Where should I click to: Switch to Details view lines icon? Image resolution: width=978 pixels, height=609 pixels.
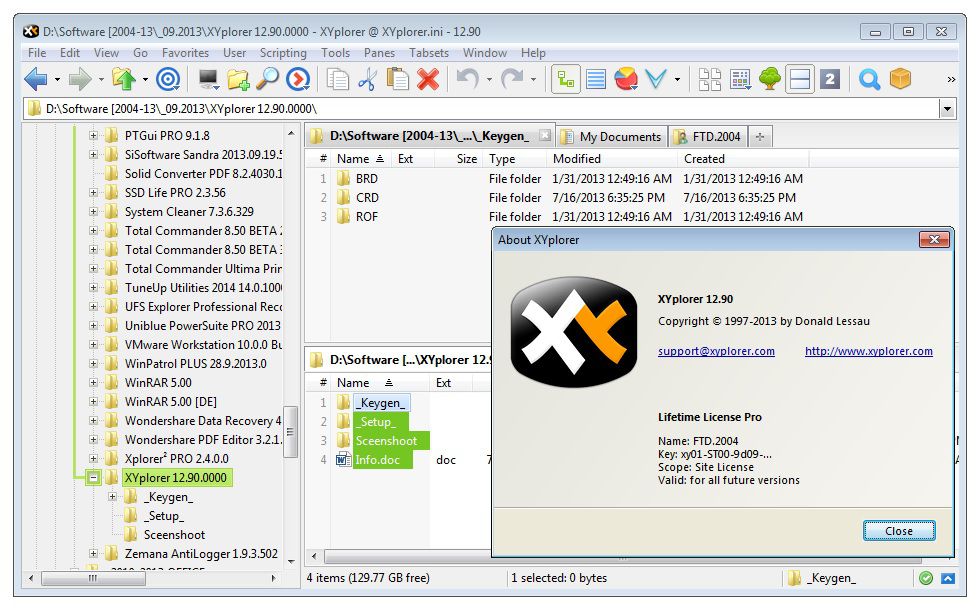pos(596,79)
